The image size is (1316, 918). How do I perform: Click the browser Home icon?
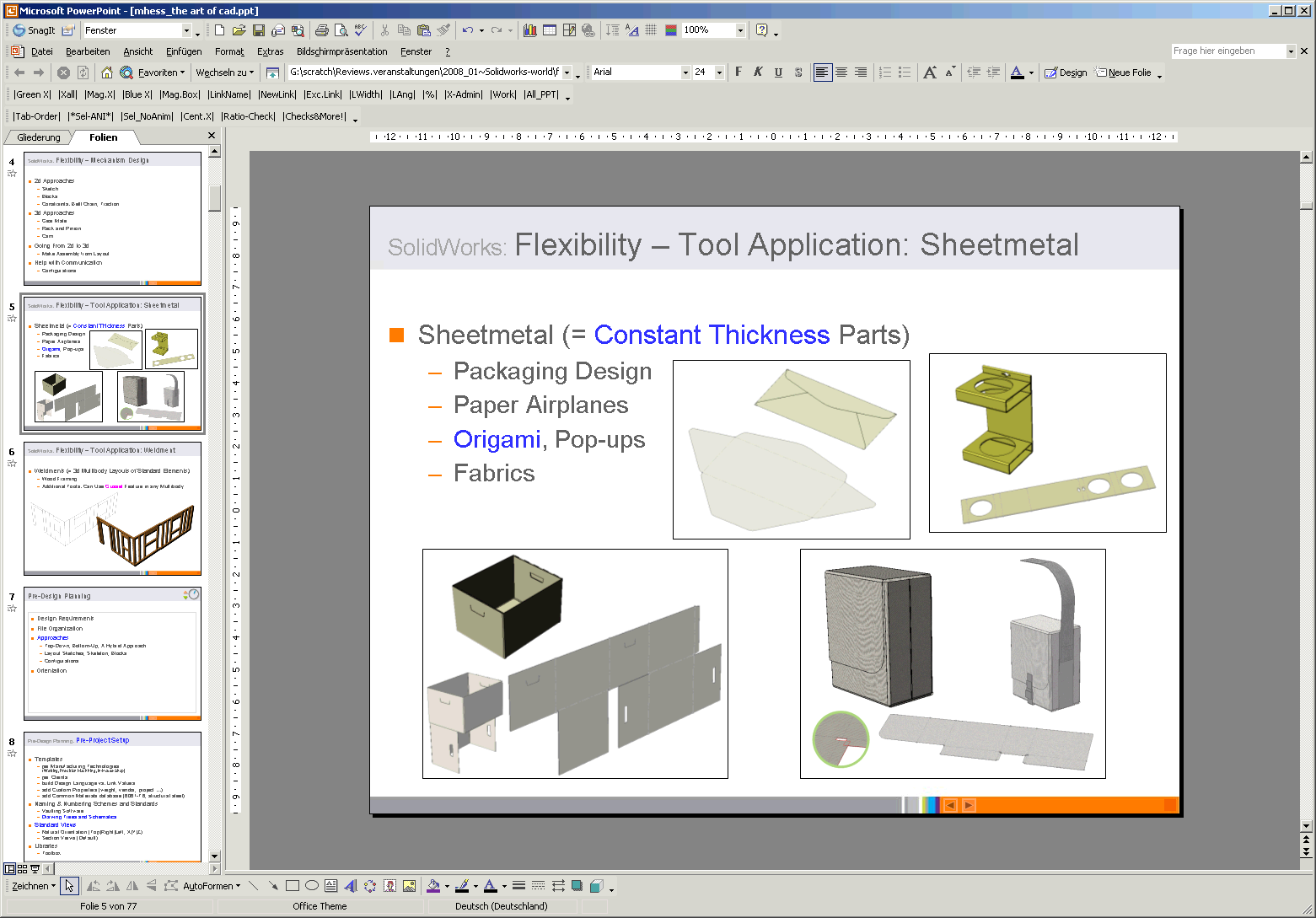coord(107,72)
